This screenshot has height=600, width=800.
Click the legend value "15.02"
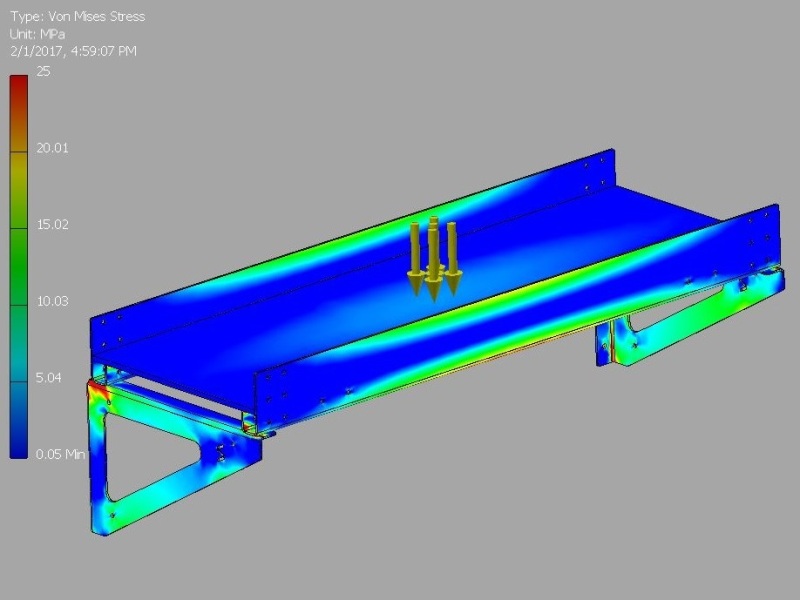click(x=52, y=224)
